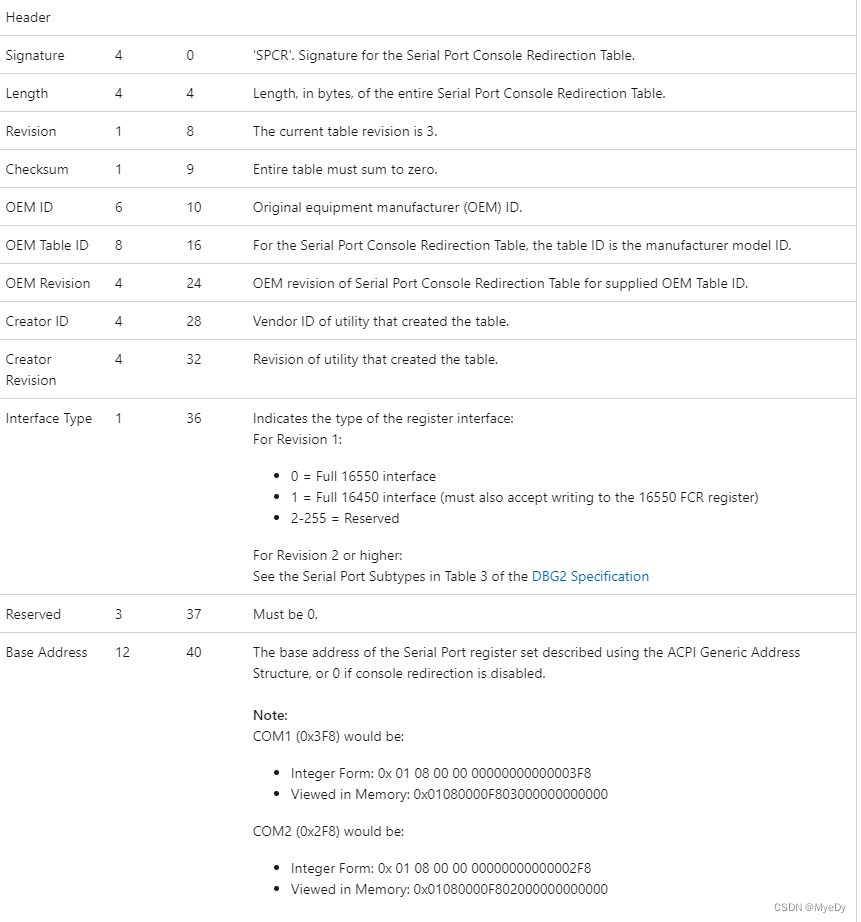Click the Creator ID field name
The width and height of the screenshot is (861, 922).
pos(36,321)
